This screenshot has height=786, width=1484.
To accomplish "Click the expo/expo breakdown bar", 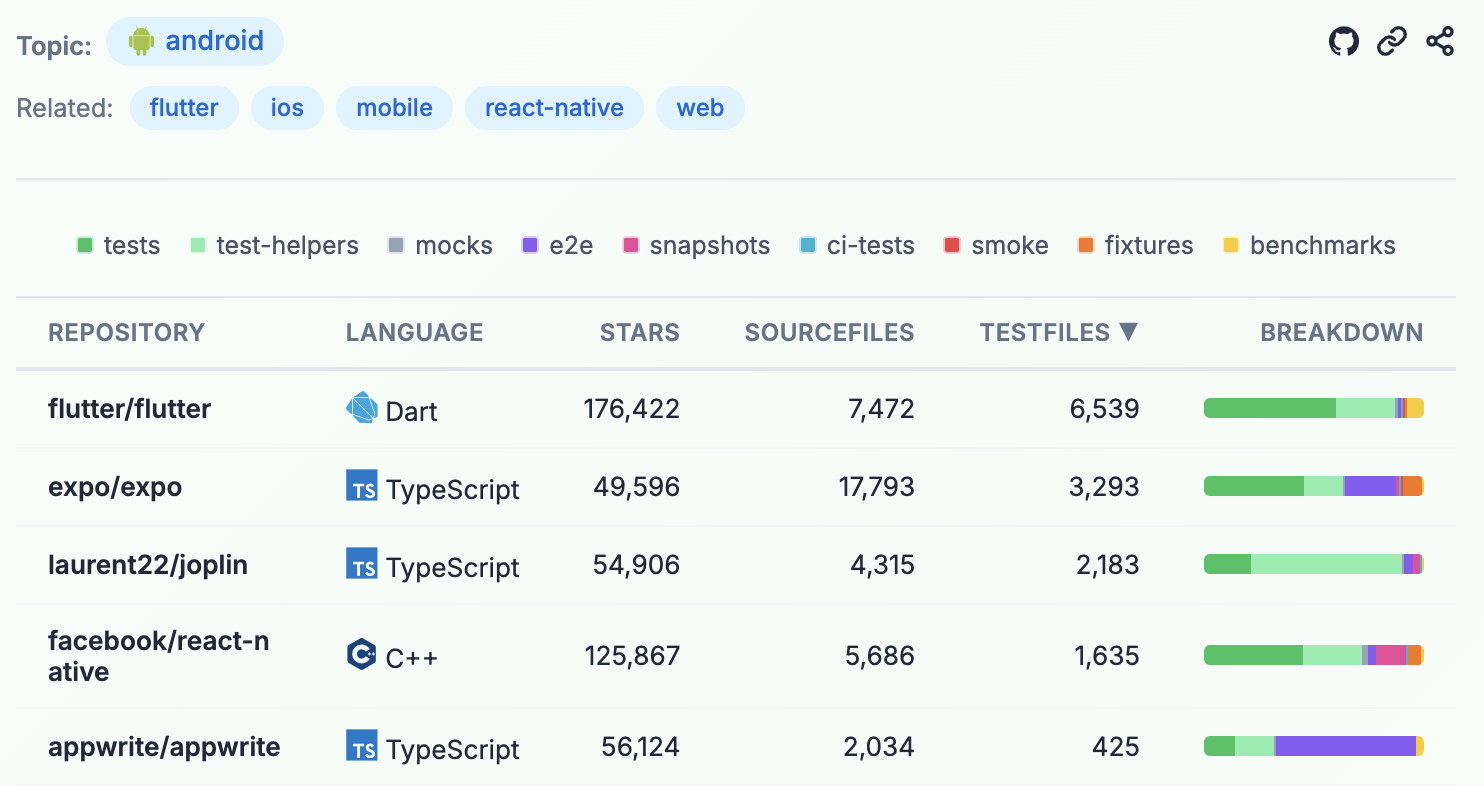I will (1314, 486).
